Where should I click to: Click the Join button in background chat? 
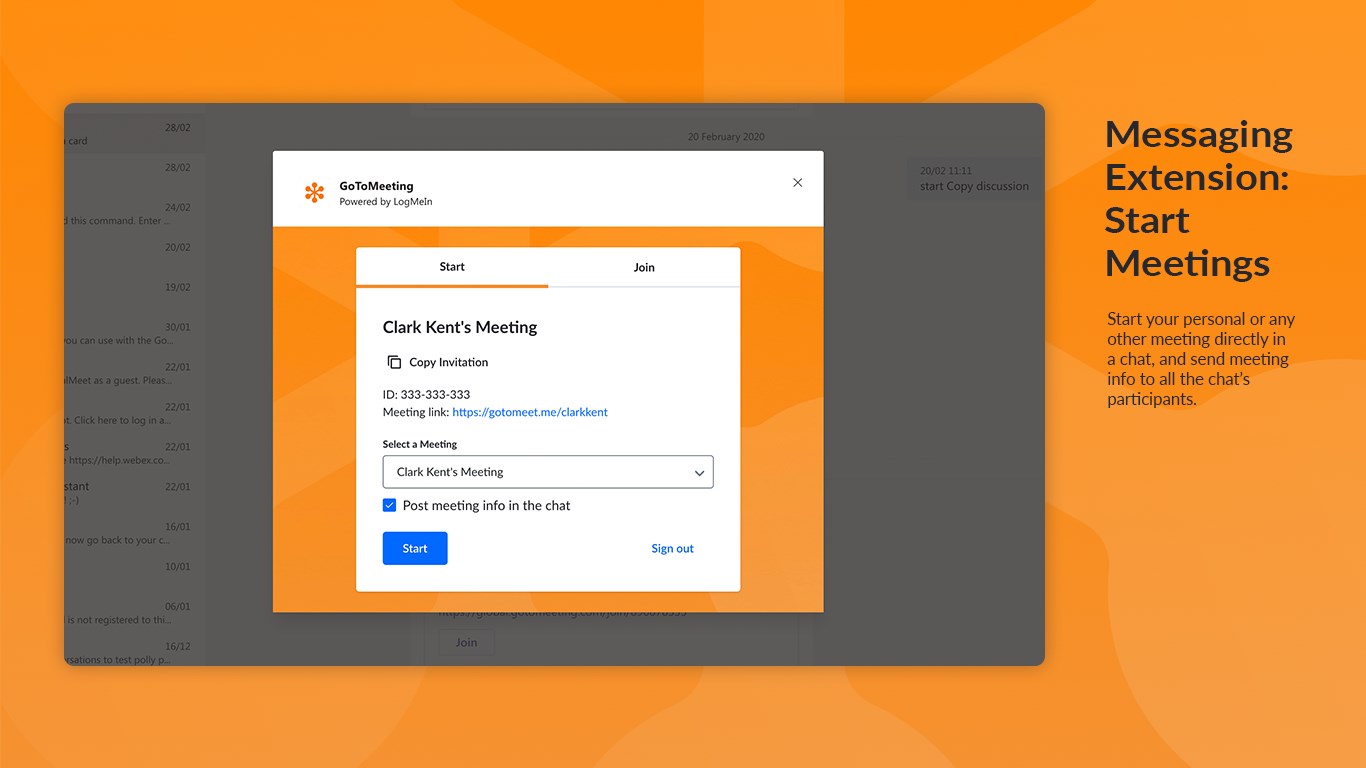point(466,642)
